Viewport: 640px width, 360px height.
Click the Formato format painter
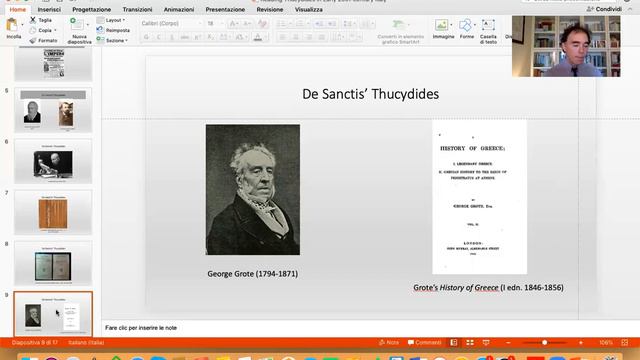pyautogui.click(x=43, y=40)
